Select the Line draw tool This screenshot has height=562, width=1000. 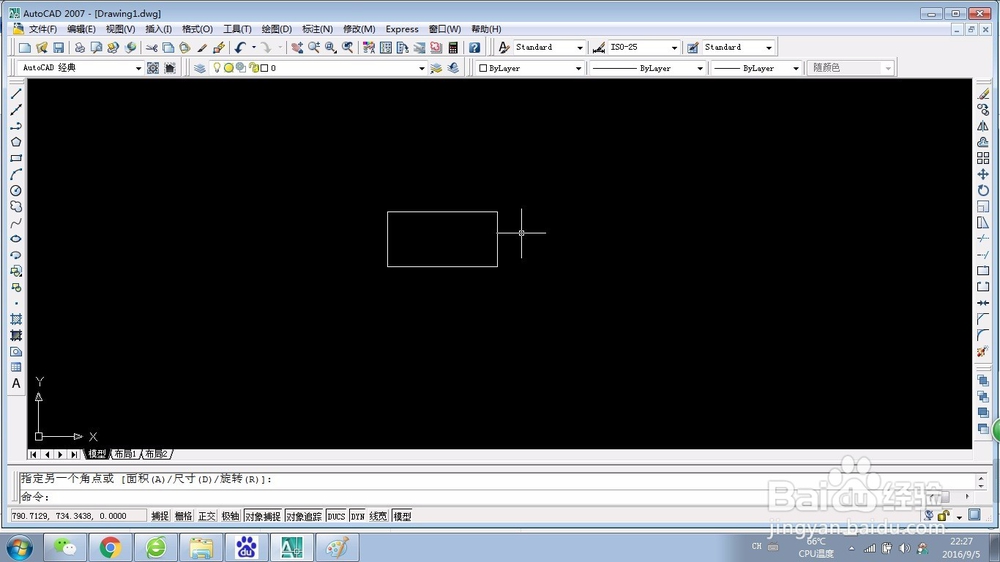[x=16, y=94]
